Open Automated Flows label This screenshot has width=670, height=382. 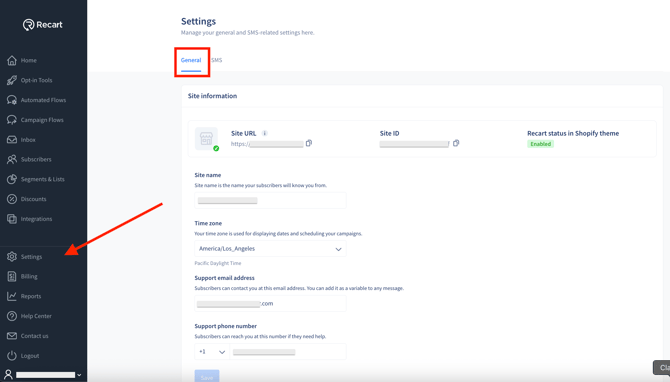[x=43, y=100]
